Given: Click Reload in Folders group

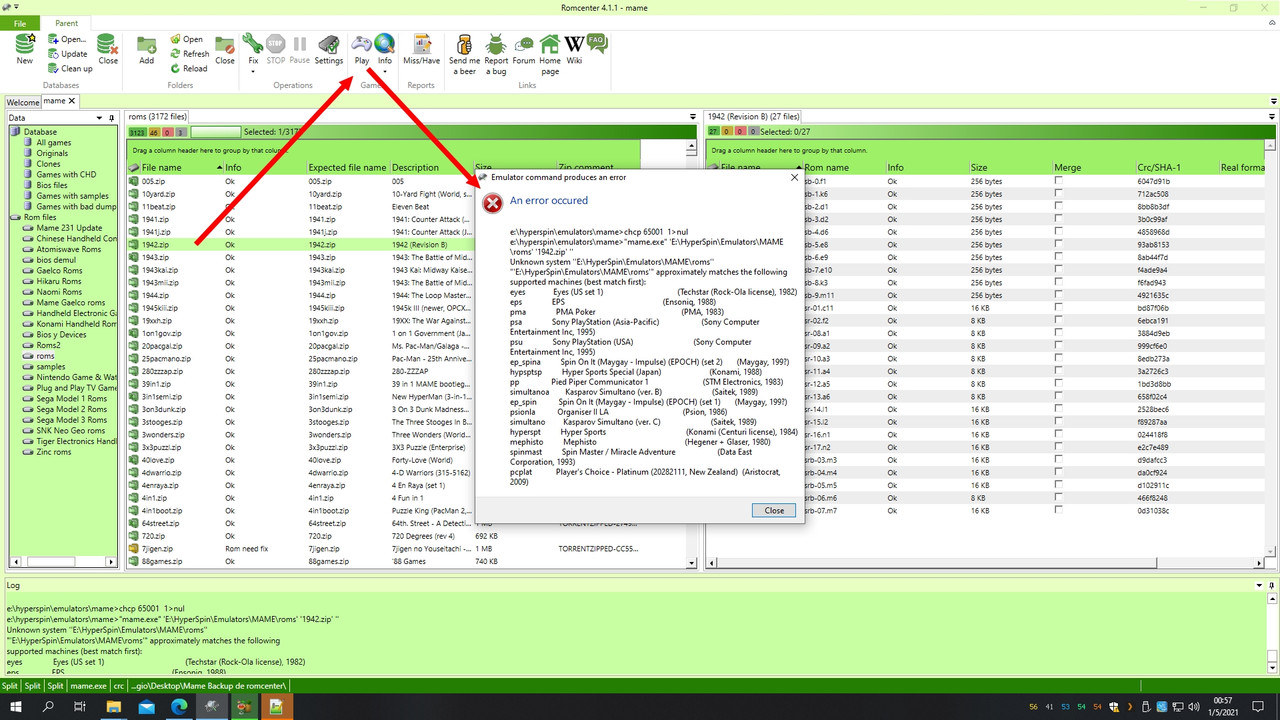Looking at the screenshot, I should pyautogui.click(x=189, y=69).
